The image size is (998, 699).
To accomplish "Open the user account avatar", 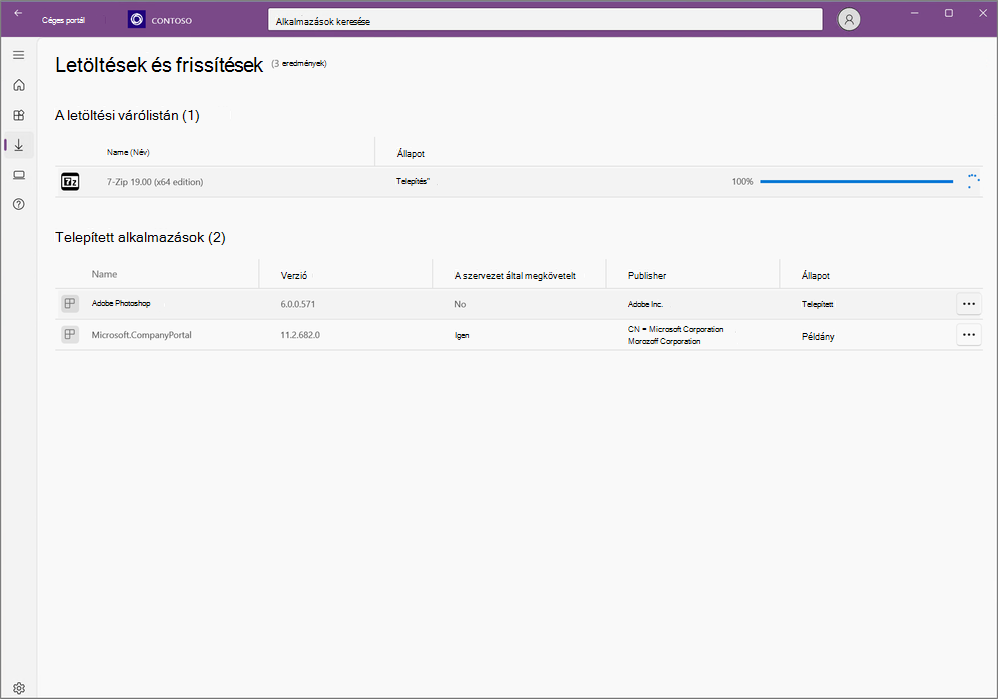I will [x=848, y=20].
